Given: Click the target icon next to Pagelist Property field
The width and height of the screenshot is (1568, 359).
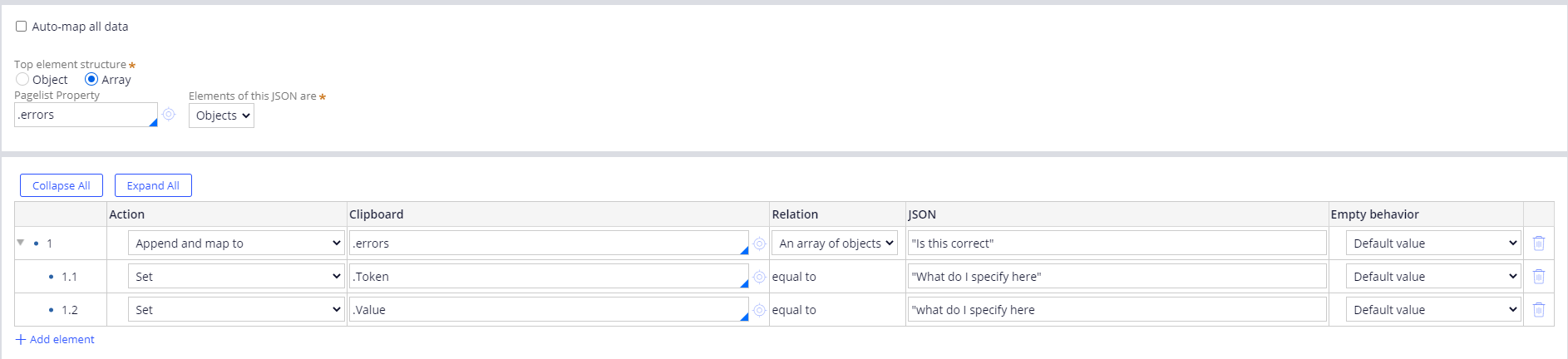Looking at the screenshot, I should coord(169,115).
